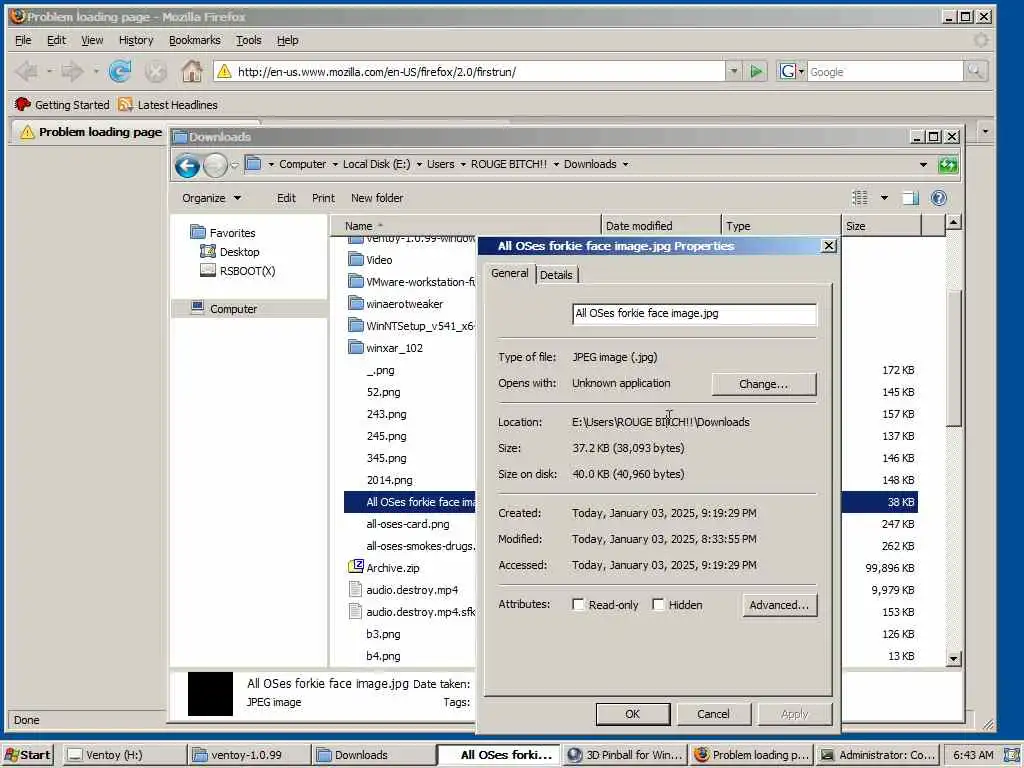The width and height of the screenshot is (1024, 768).
Task: Click the blue Help question mark icon
Action: click(938, 198)
